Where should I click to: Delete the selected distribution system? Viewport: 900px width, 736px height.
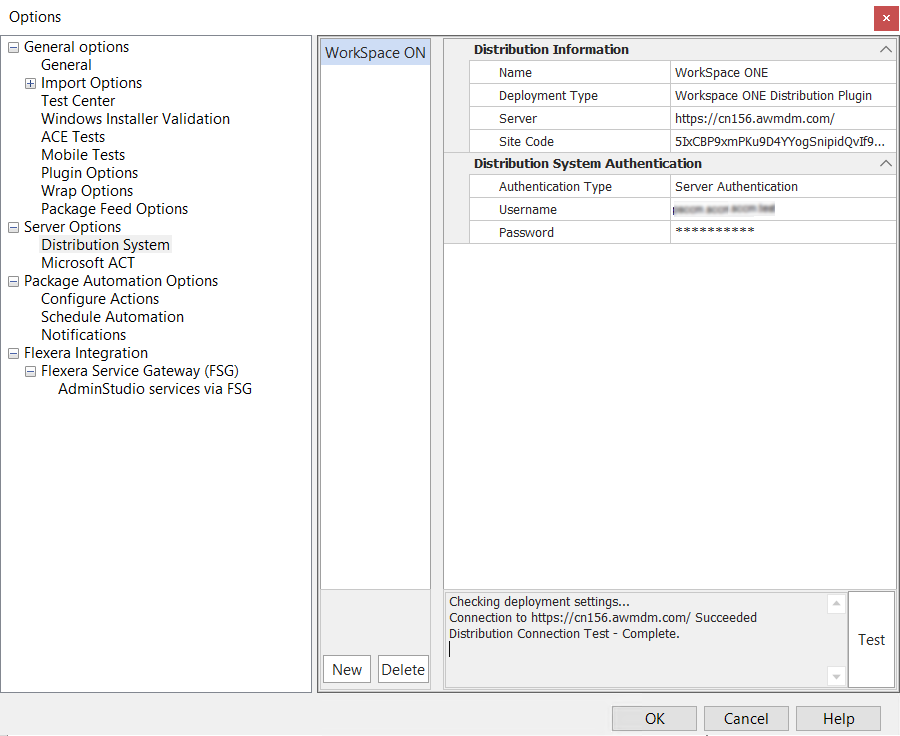click(x=403, y=670)
